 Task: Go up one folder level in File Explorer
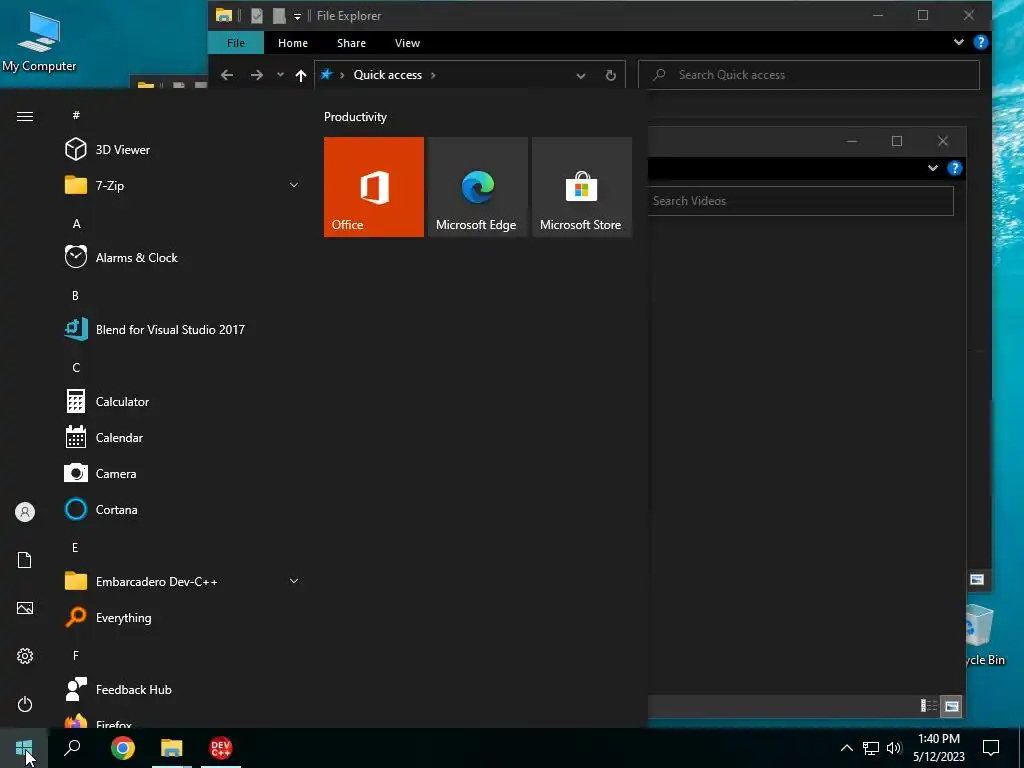tap(301, 75)
